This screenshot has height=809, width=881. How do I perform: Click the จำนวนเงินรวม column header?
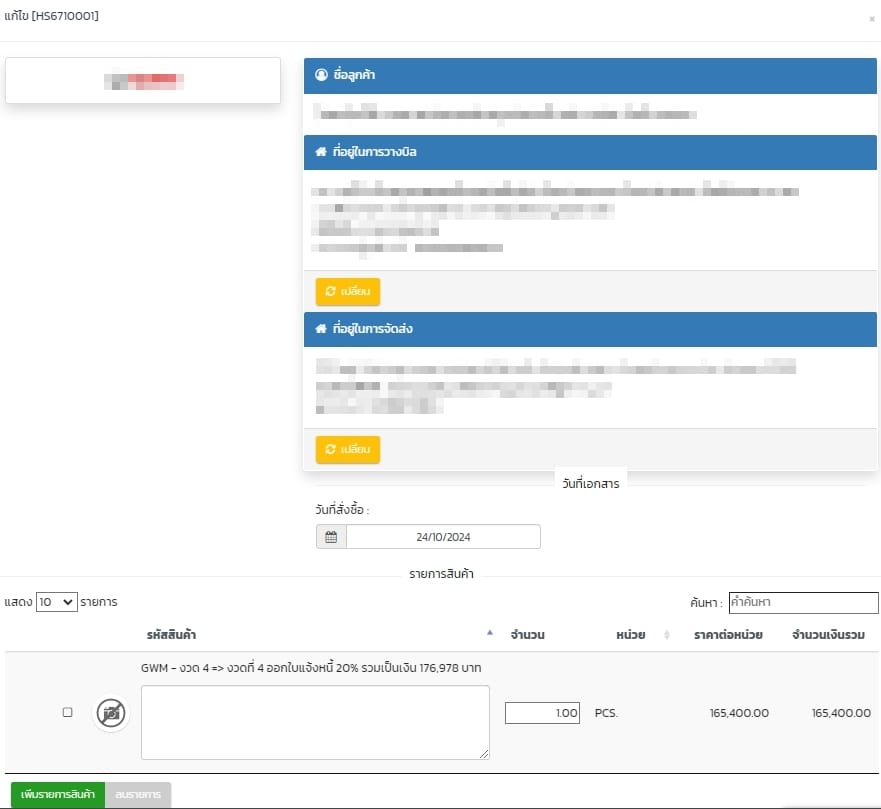point(828,635)
